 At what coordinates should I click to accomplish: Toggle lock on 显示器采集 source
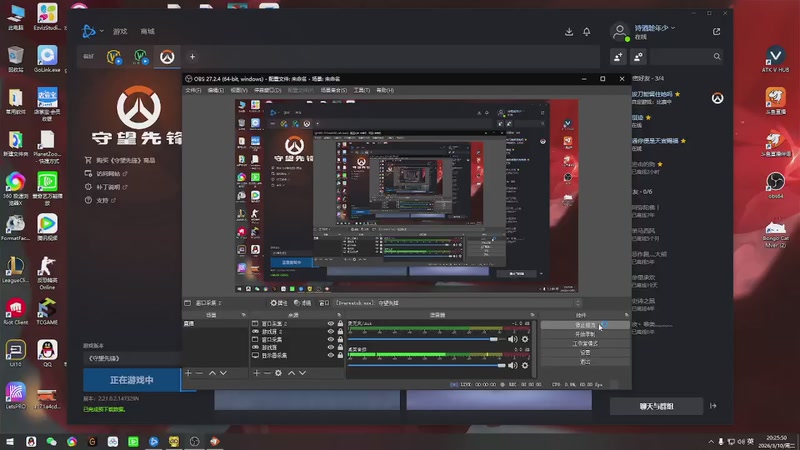pyautogui.click(x=340, y=355)
